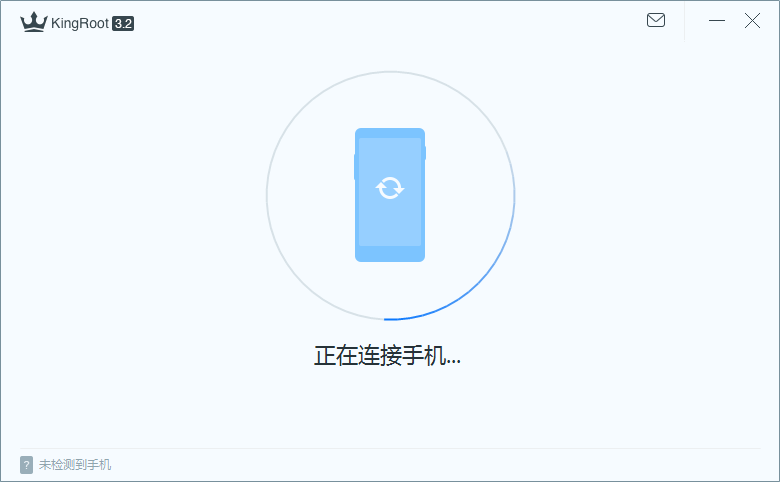Click the horizontal divider above status bar

(390, 448)
